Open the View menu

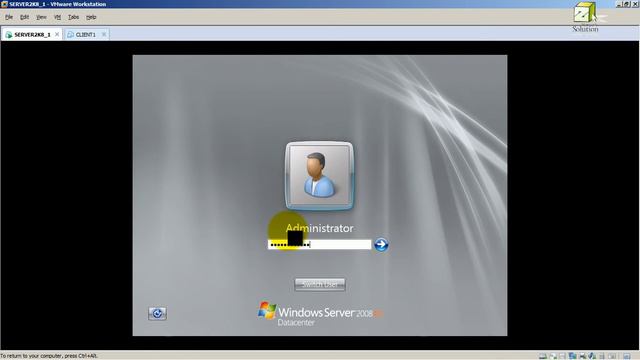(41, 17)
